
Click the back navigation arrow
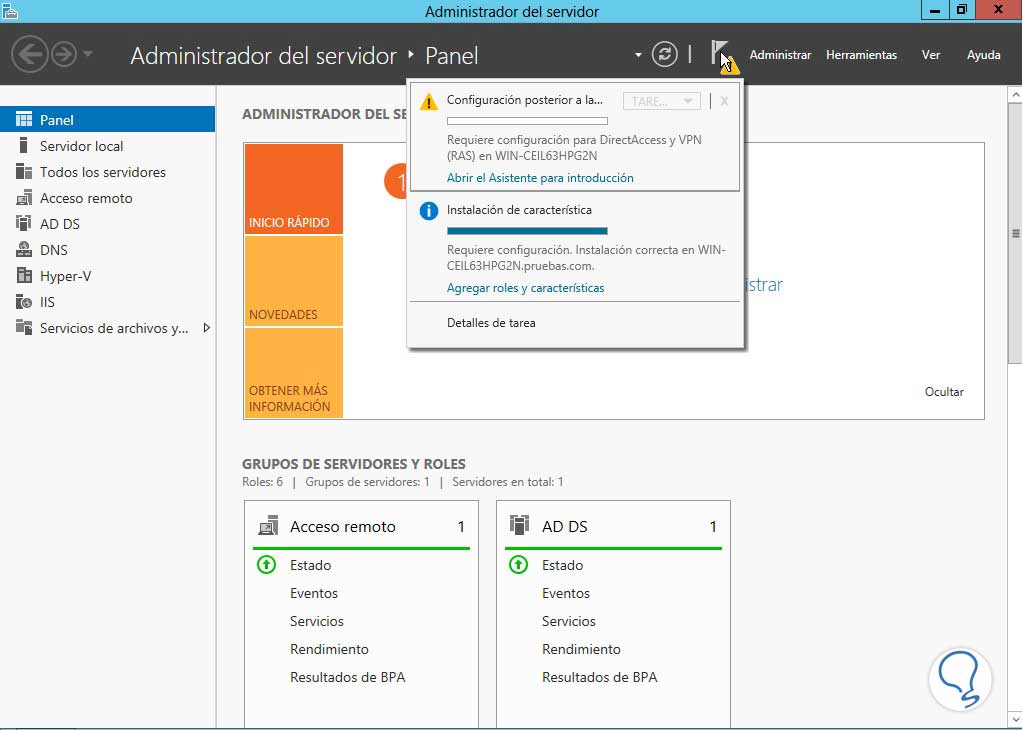pyautogui.click(x=29, y=54)
